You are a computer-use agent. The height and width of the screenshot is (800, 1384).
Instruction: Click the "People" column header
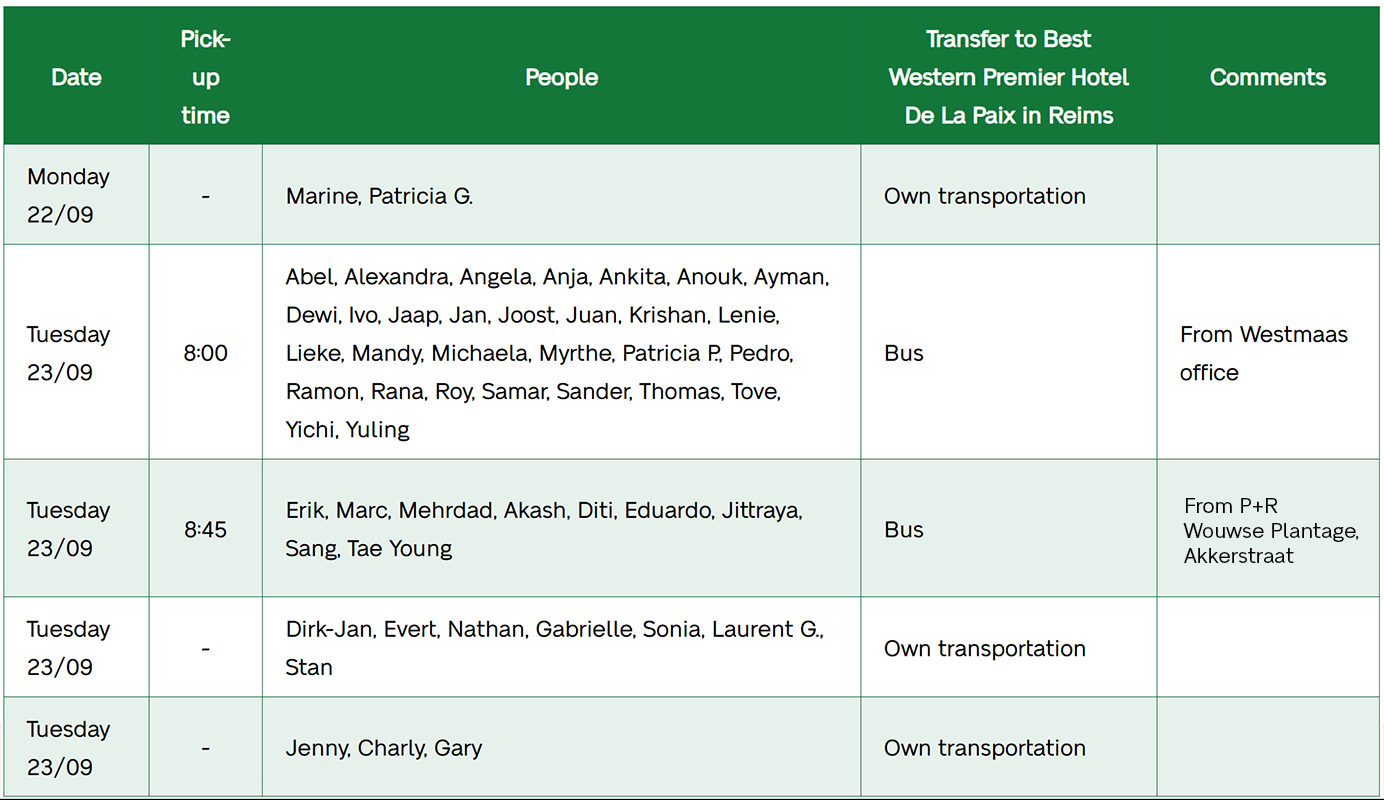[561, 77]
